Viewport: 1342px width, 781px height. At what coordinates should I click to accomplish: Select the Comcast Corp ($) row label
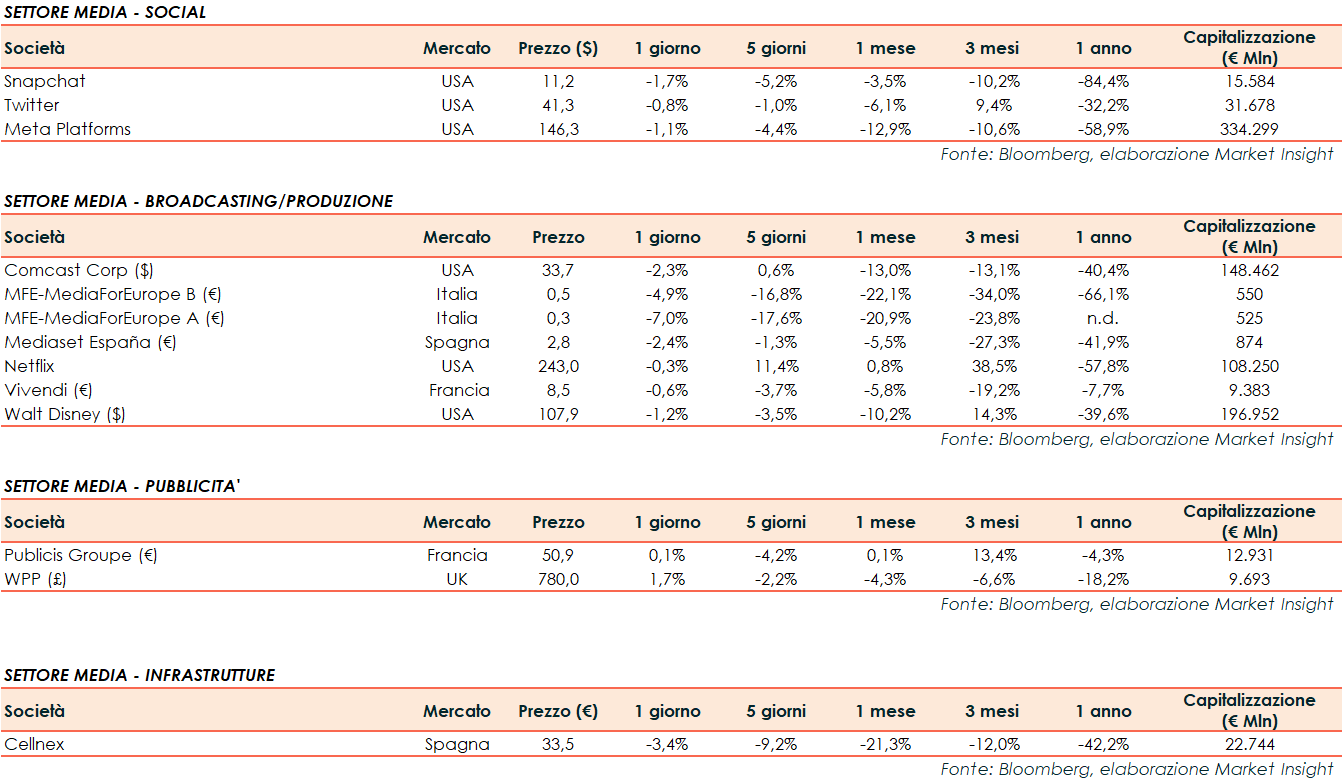[79, 270]
